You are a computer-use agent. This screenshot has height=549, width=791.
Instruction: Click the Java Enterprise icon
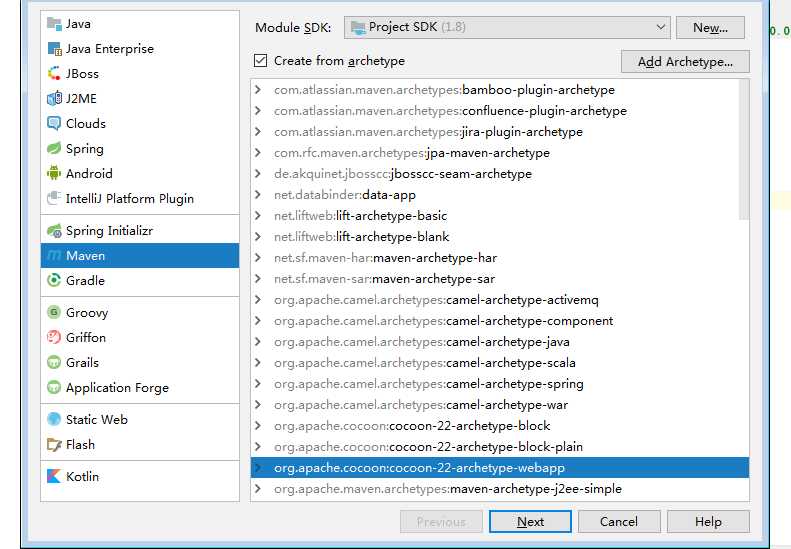(54, 49)
